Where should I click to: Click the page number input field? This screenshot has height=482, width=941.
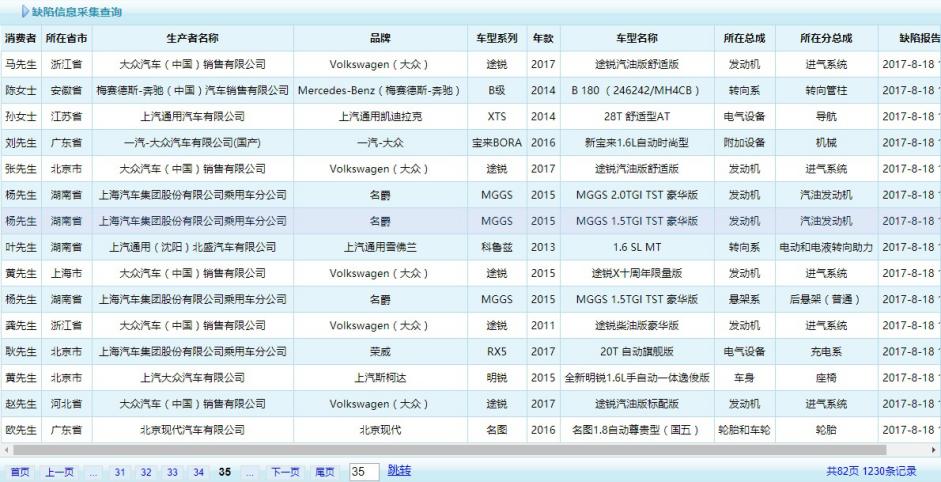[x=364, y=472]
